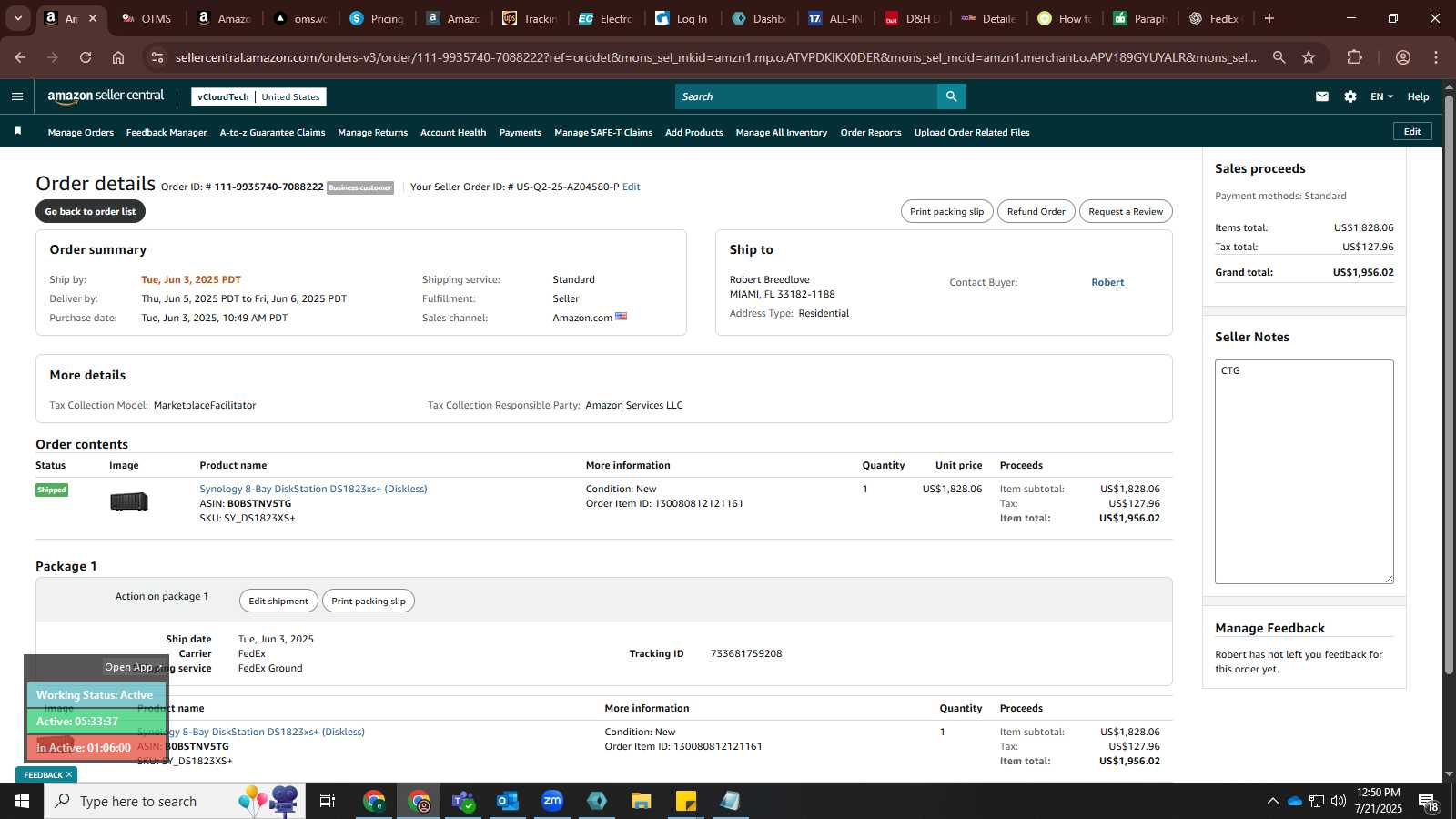Click the Edit shipment button
Image resolution: width=1456 pixels, height=819 pixels.
coord(278,601)
